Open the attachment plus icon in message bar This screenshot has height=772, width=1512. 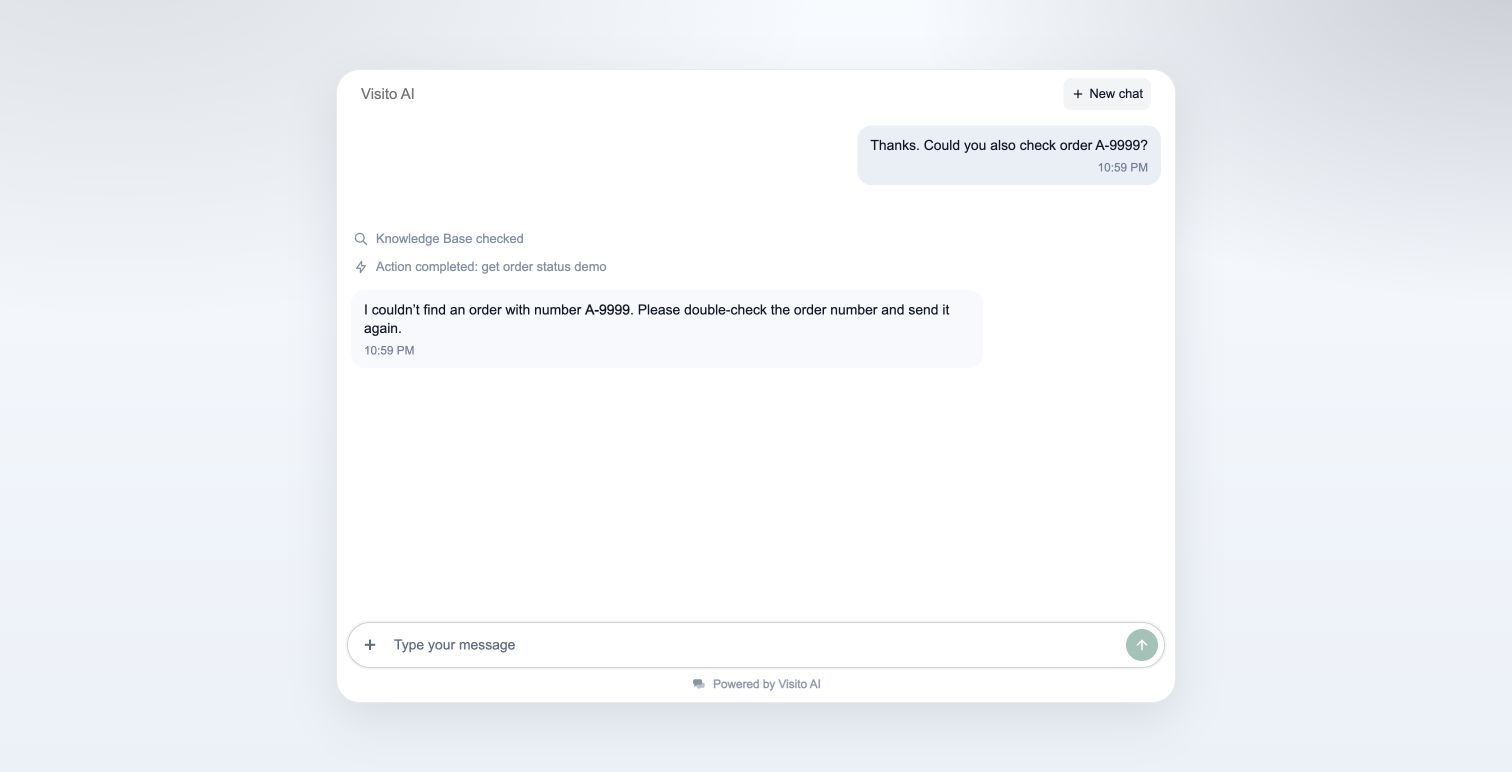pyautogui.click(x=370, y=645)
